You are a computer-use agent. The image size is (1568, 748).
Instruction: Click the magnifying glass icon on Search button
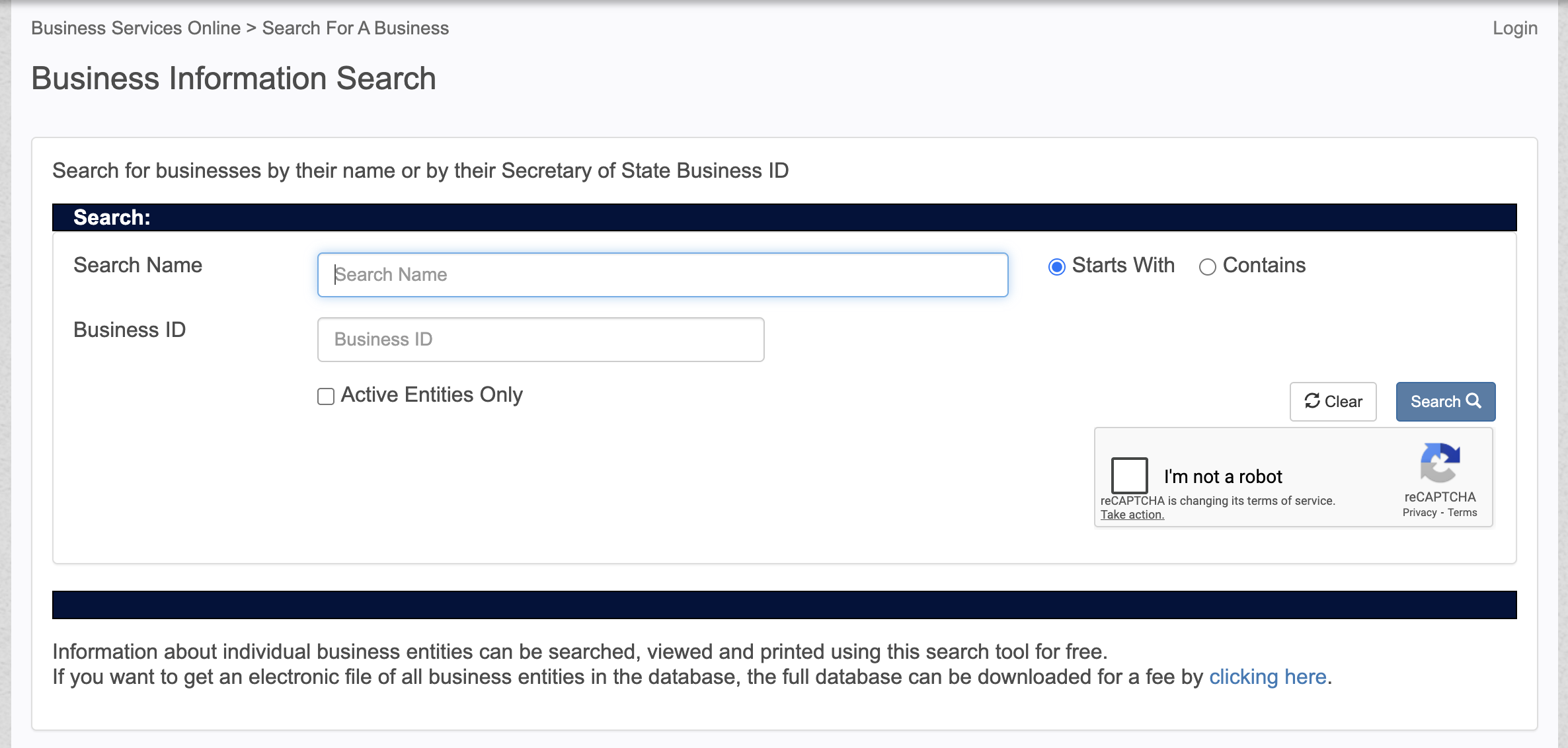coord(1473,400)
